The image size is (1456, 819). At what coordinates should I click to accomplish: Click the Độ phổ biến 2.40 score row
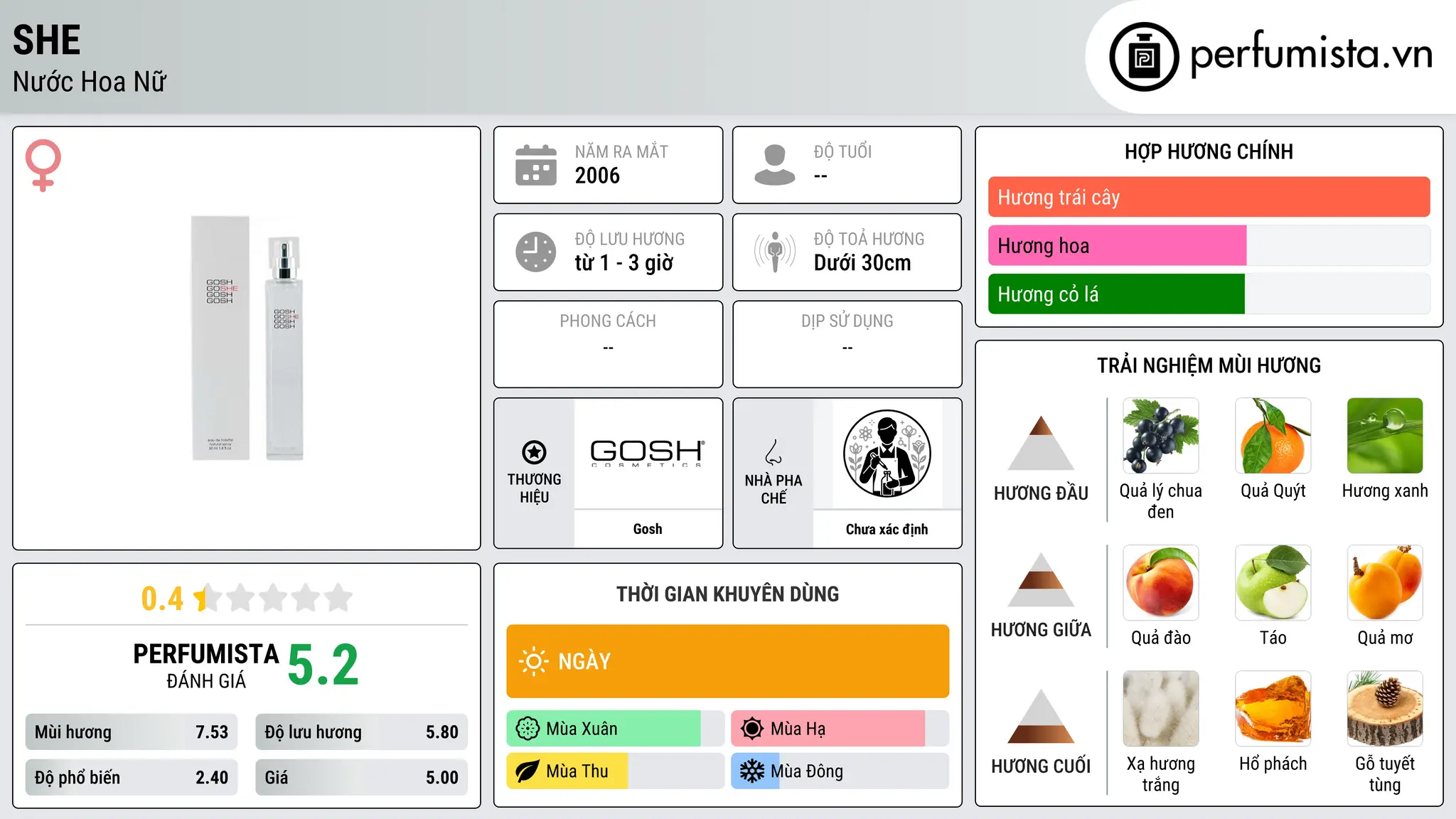coord(132,778)
